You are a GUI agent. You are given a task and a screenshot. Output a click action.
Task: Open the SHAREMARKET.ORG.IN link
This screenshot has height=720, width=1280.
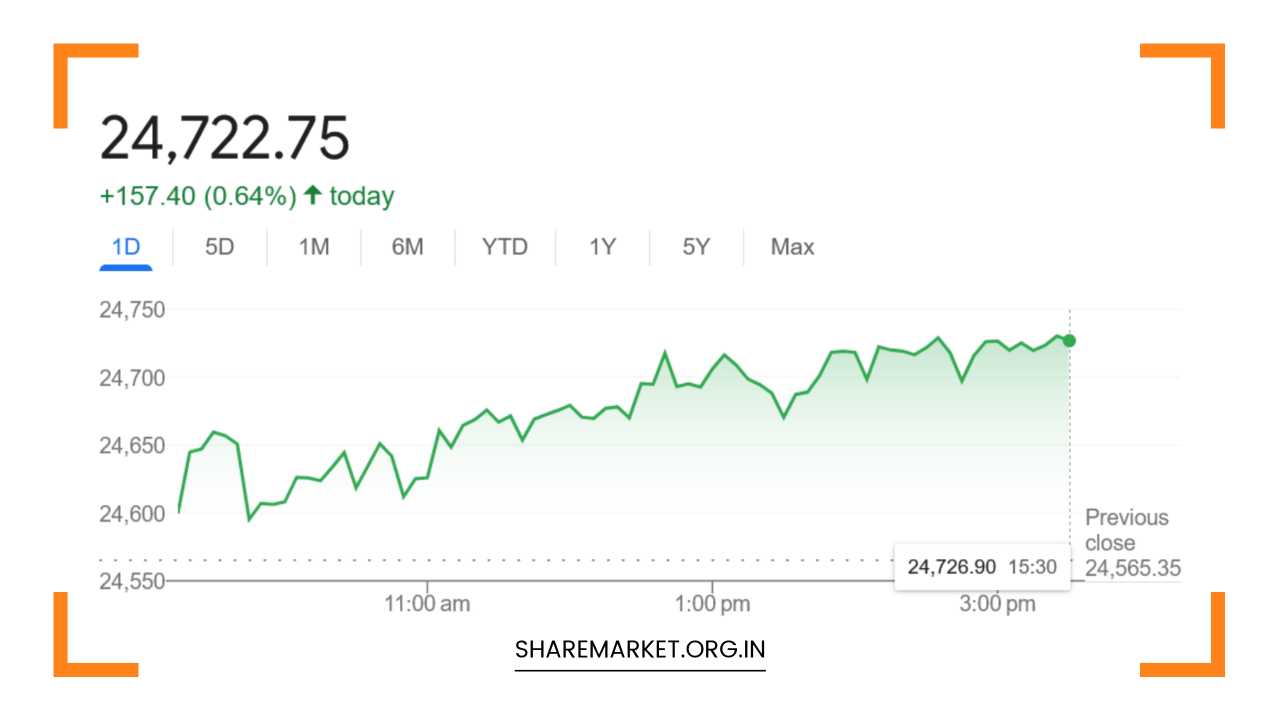point(639,649)
